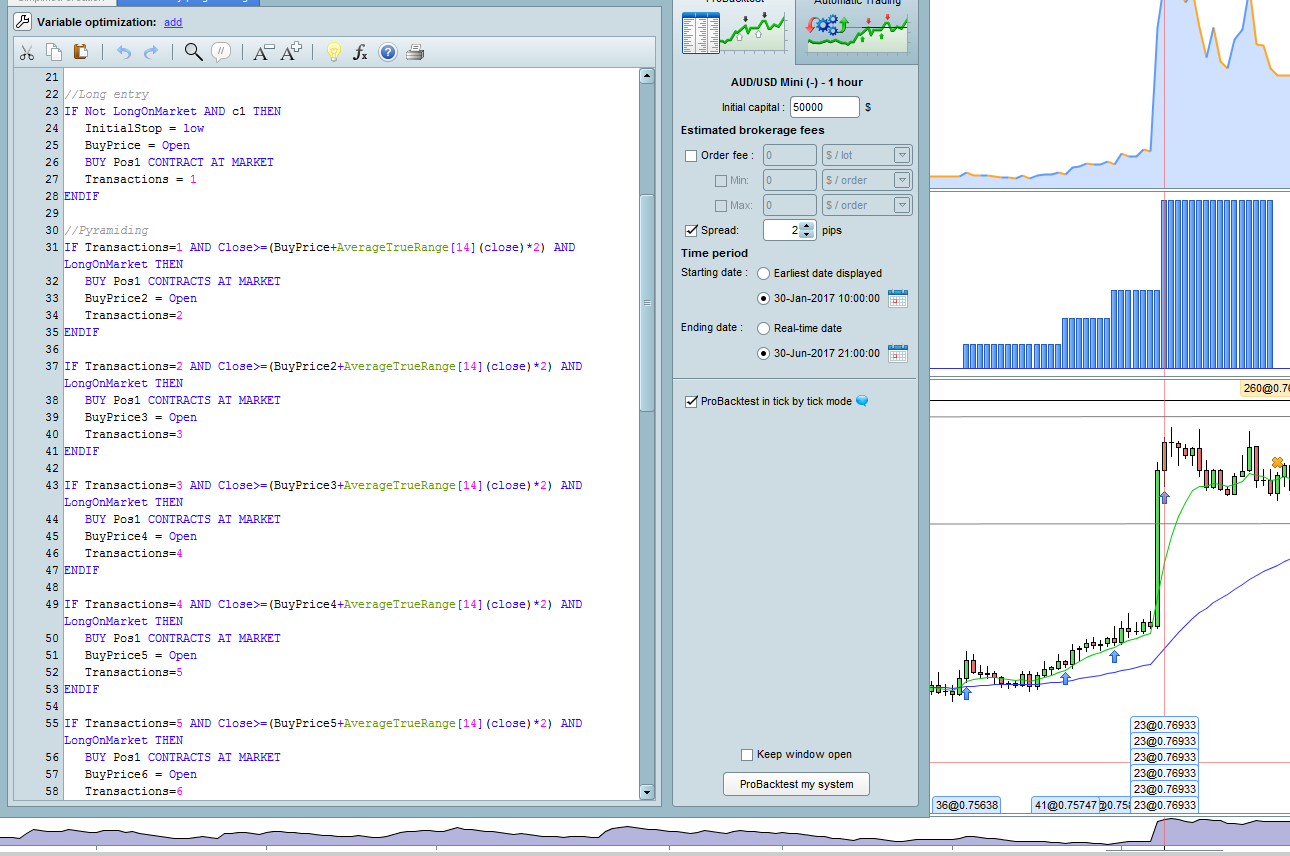Enable the Order fee checkbox
Viewport: 1290px width, 856px height.
[691, 155]
